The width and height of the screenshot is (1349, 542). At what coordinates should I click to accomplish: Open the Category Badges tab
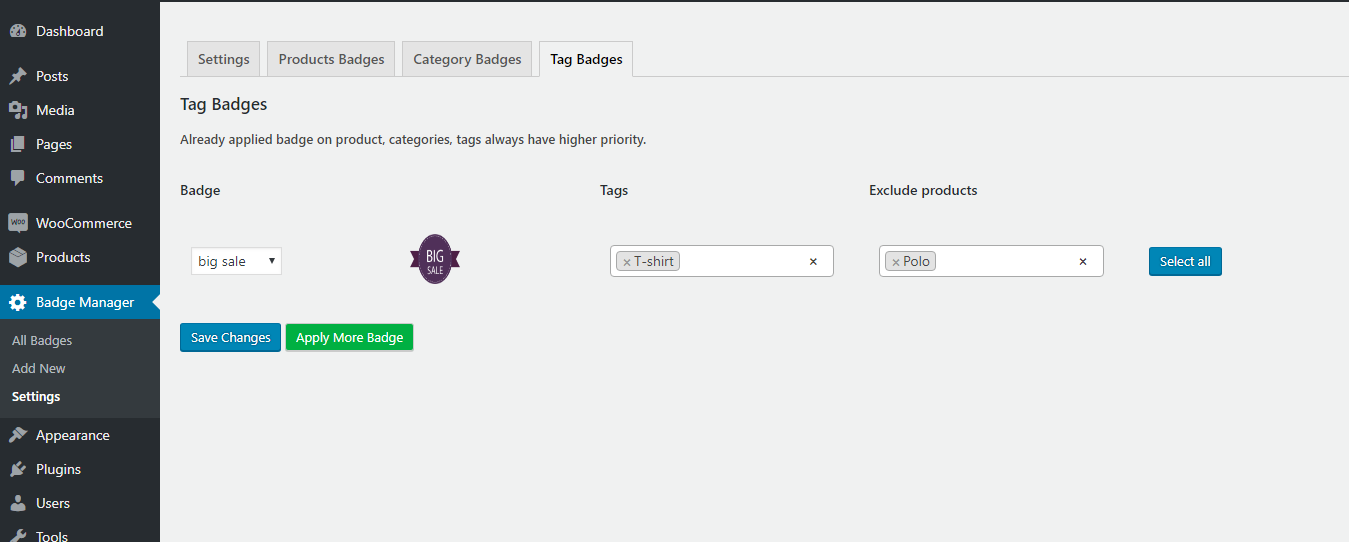pos(467,59)
